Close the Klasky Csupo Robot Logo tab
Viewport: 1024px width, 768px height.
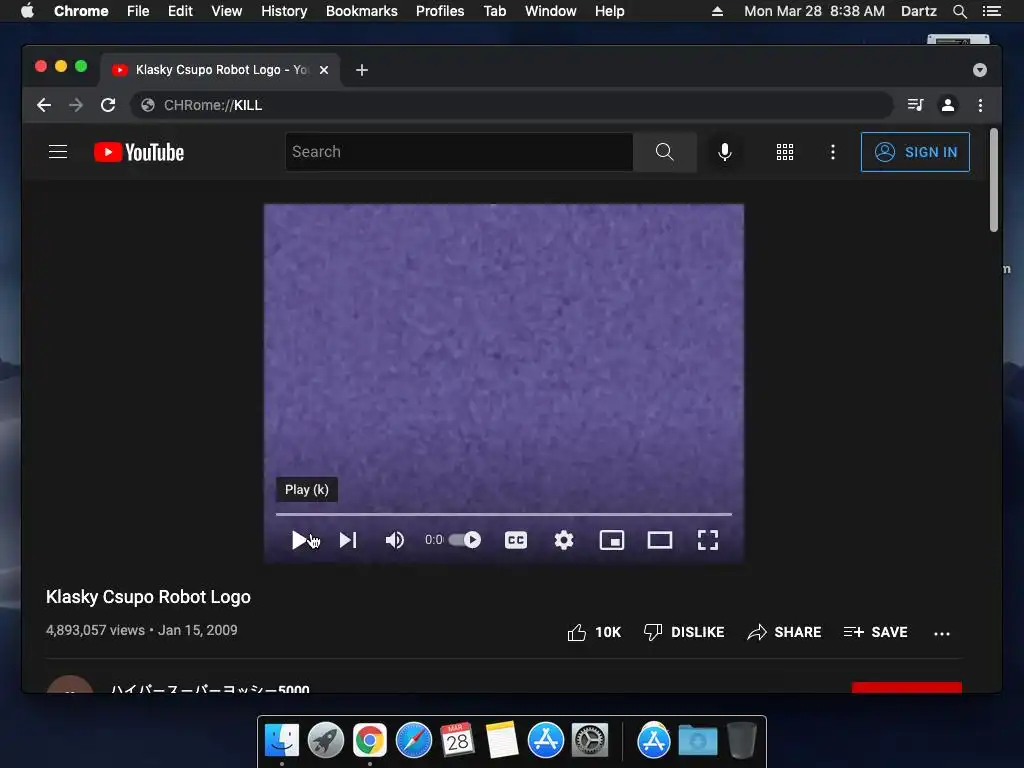coord(324,70)
